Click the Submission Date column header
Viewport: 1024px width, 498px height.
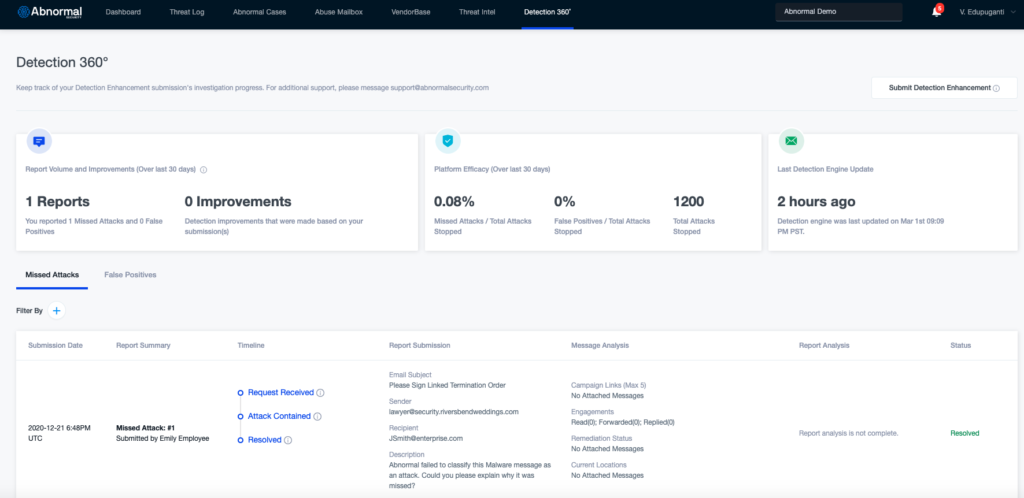pyautogui.click(x=56, y=345)
